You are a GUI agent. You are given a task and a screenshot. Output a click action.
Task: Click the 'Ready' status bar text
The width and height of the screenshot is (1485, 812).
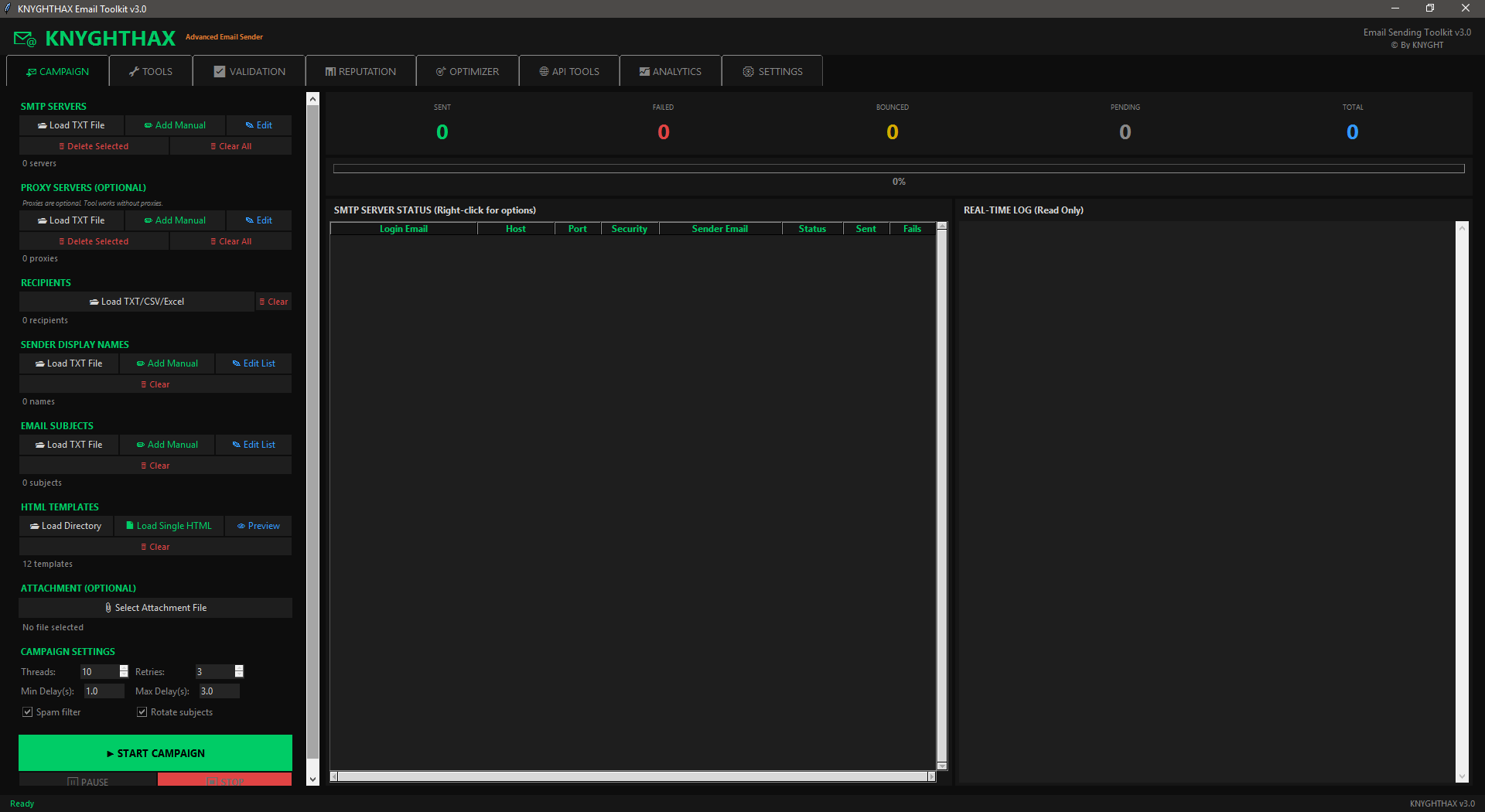click(22, 803)
